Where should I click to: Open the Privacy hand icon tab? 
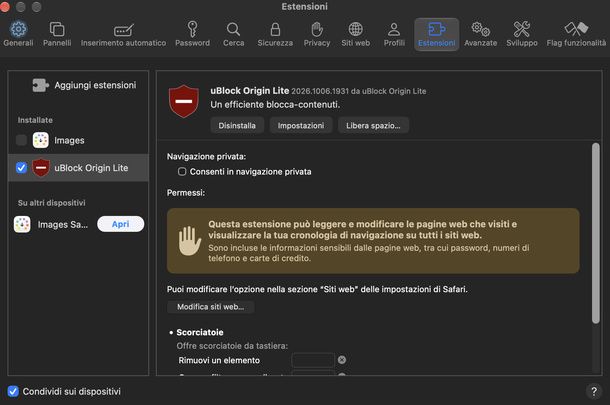click(x=317, y=34)
